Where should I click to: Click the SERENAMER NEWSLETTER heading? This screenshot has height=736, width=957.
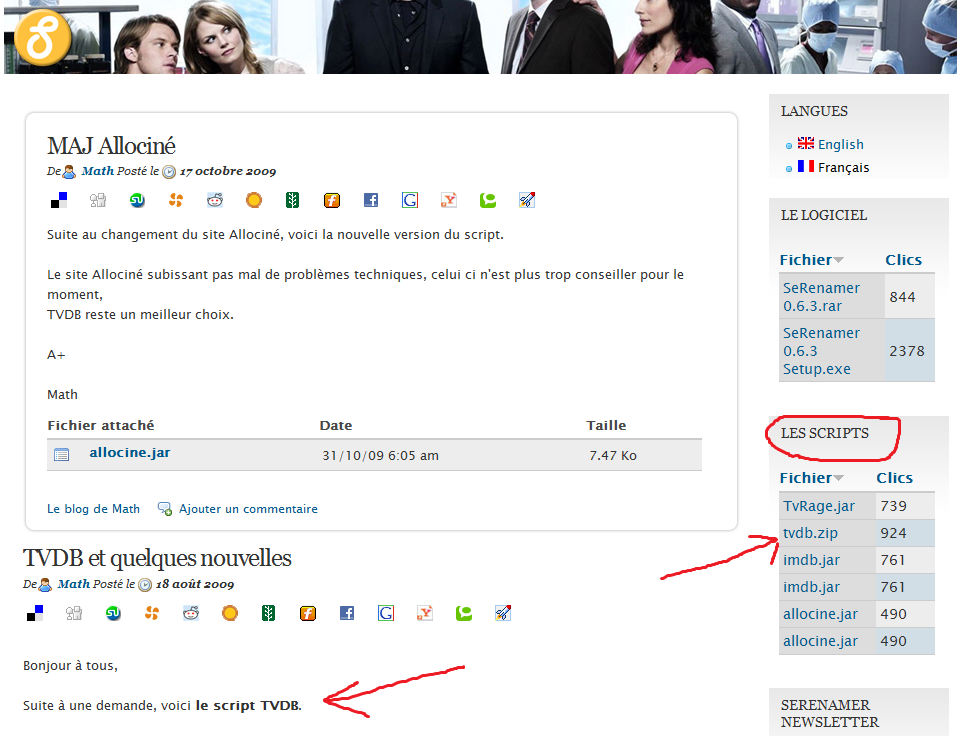click(830, 713)
